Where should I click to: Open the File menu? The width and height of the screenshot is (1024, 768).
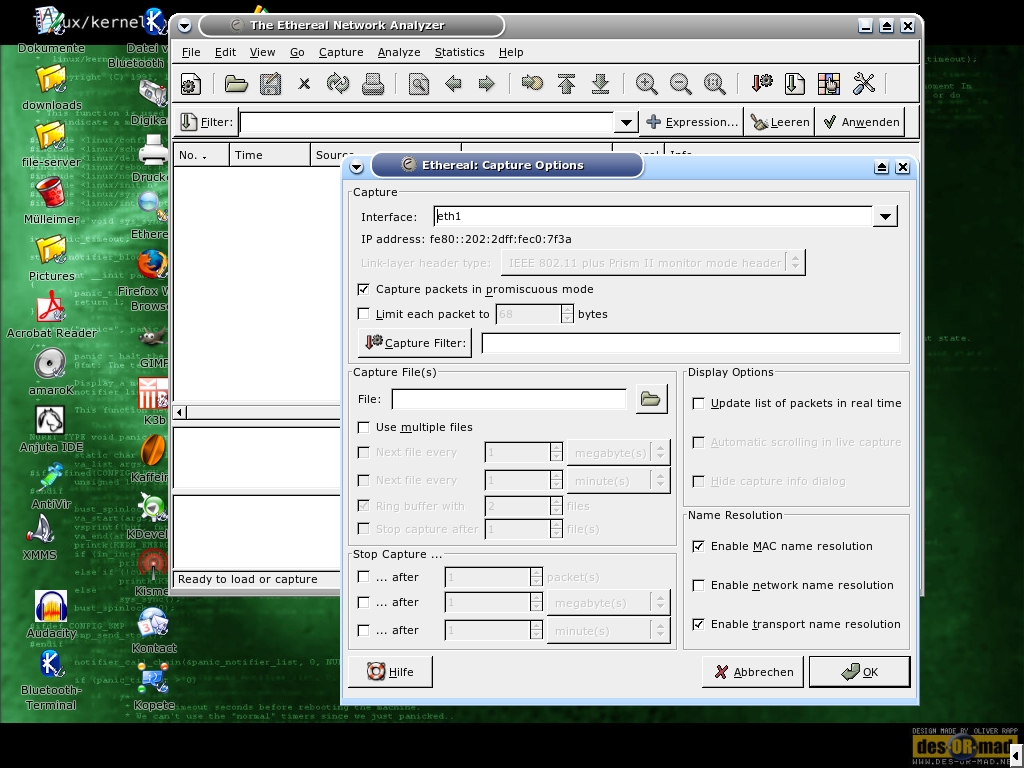pos(191,52)
